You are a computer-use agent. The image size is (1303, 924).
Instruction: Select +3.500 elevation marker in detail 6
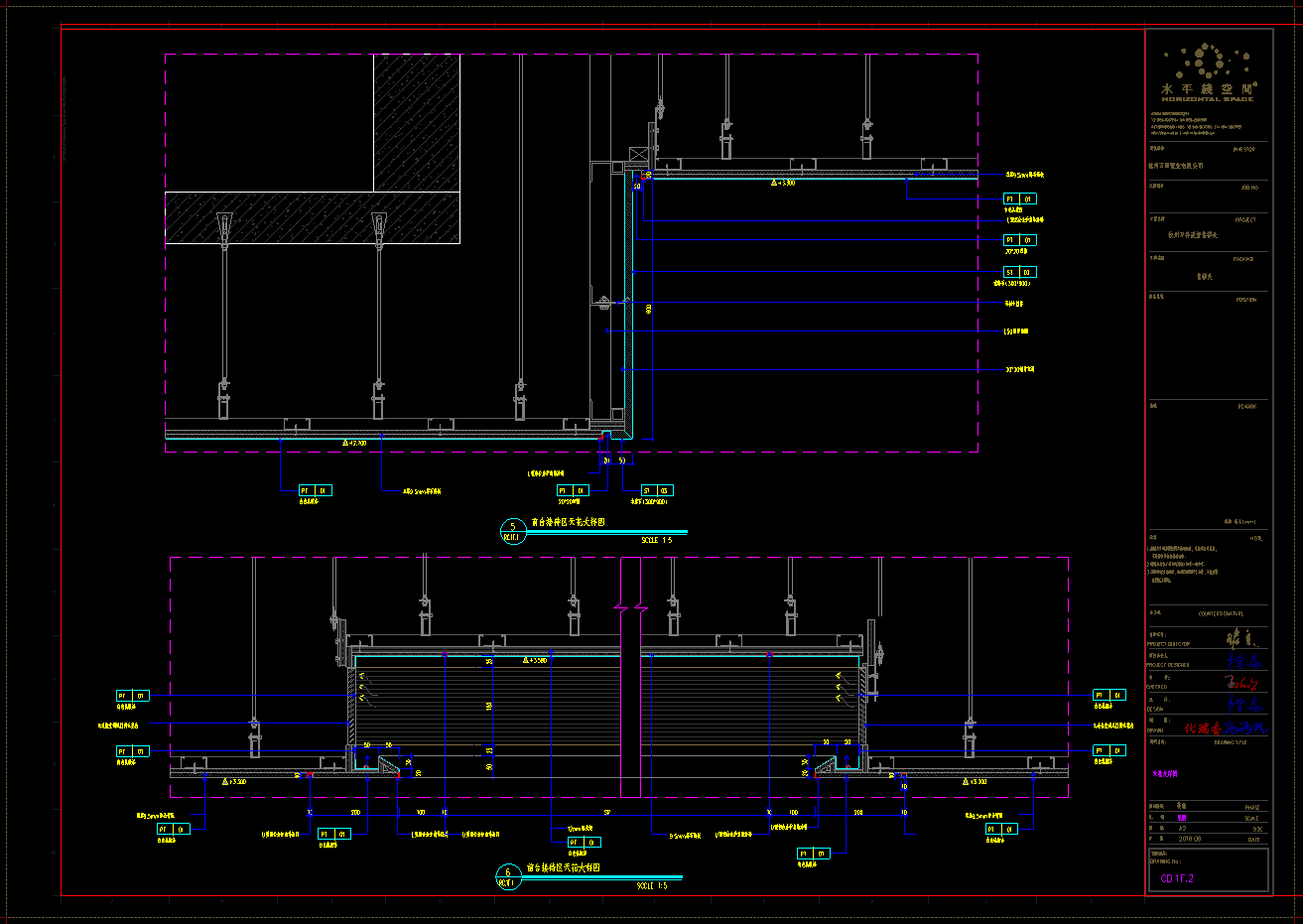[534, 659]
